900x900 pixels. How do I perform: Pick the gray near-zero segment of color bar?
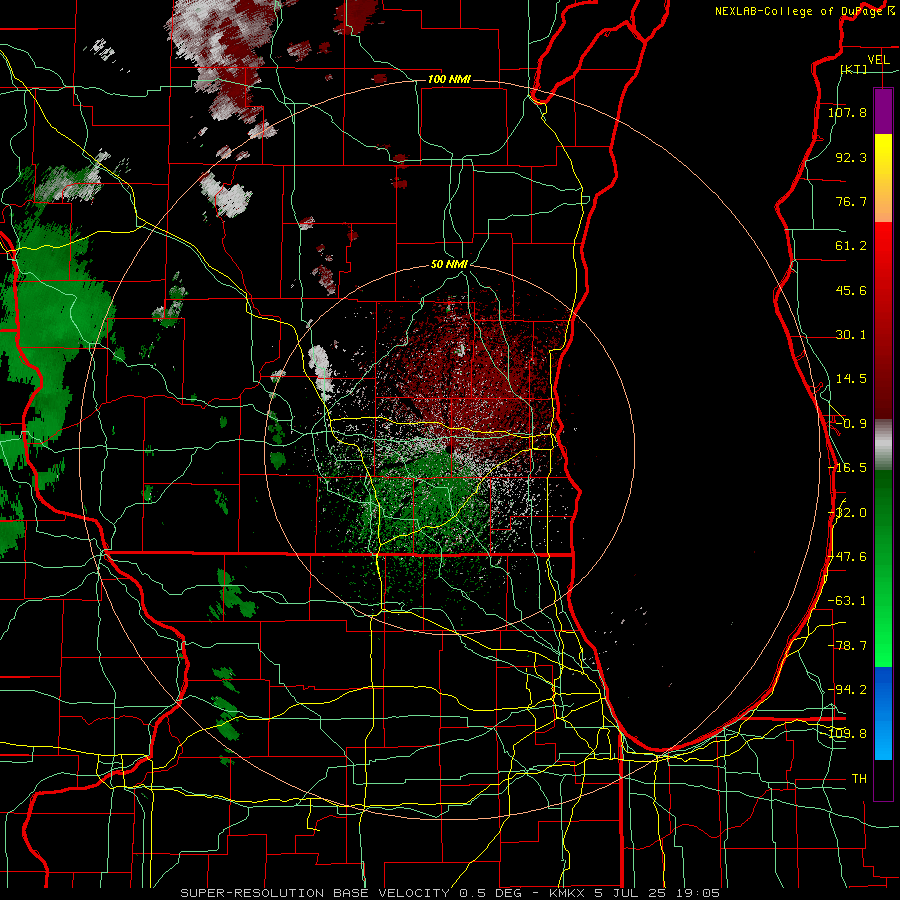point(883,445)
